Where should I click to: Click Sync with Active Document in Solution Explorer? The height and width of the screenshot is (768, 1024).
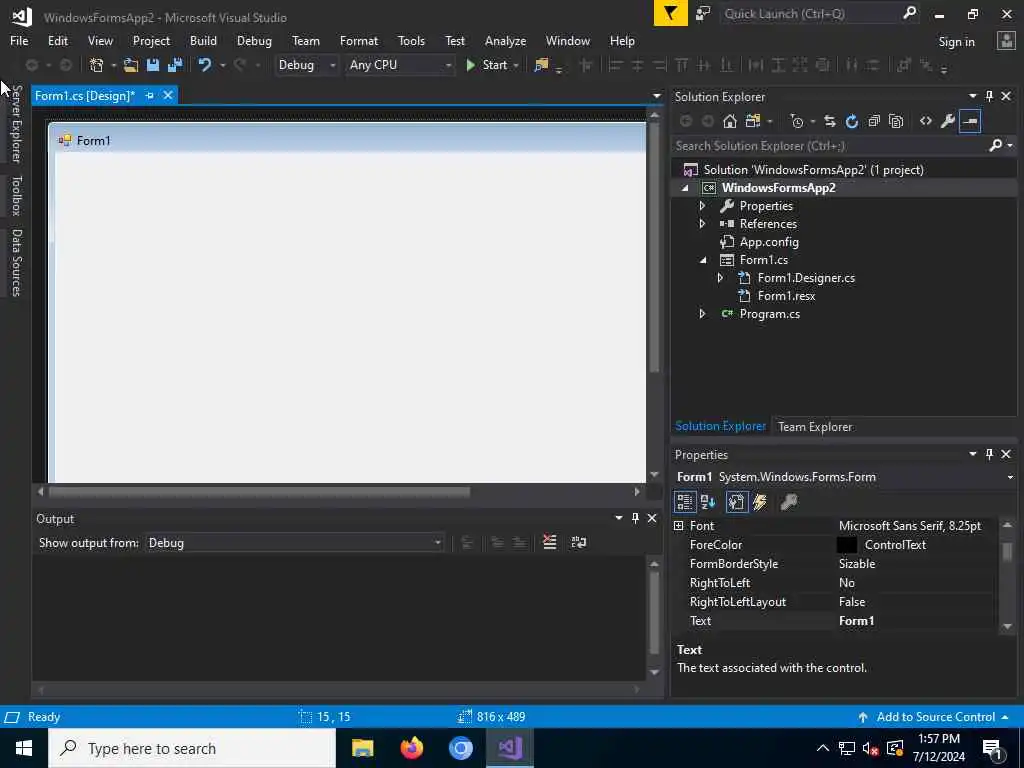click(829, 121)
